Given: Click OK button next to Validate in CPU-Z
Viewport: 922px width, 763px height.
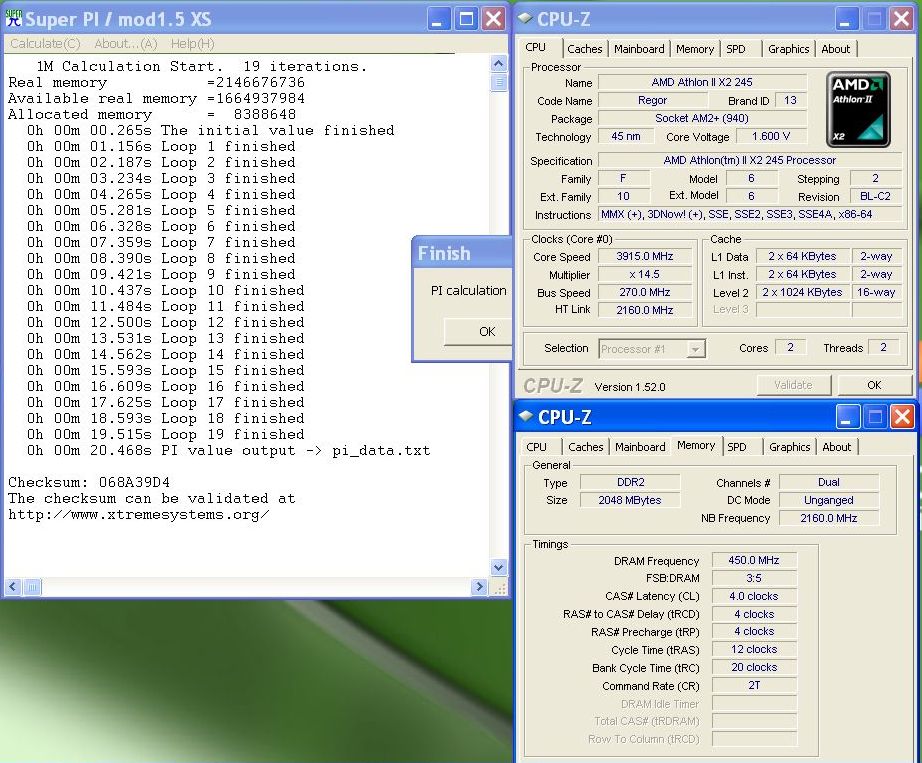Looking at the screenshot, I should pyautogui.click(x=874, y=385).
